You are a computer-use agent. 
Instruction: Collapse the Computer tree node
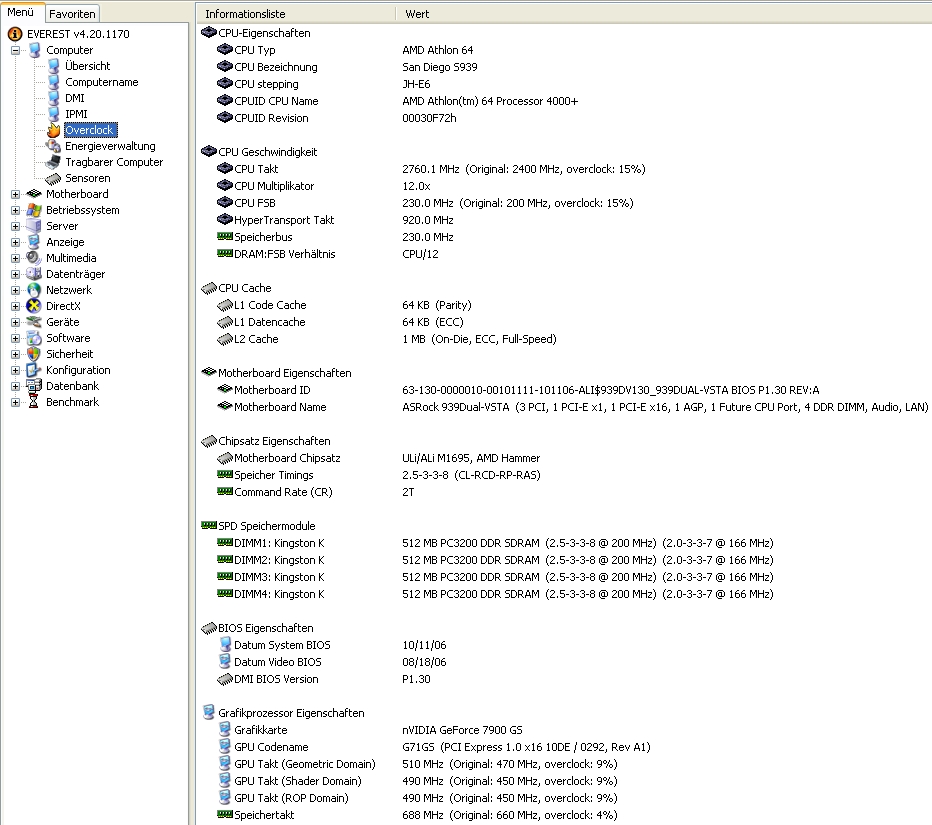tap(15, 51)
